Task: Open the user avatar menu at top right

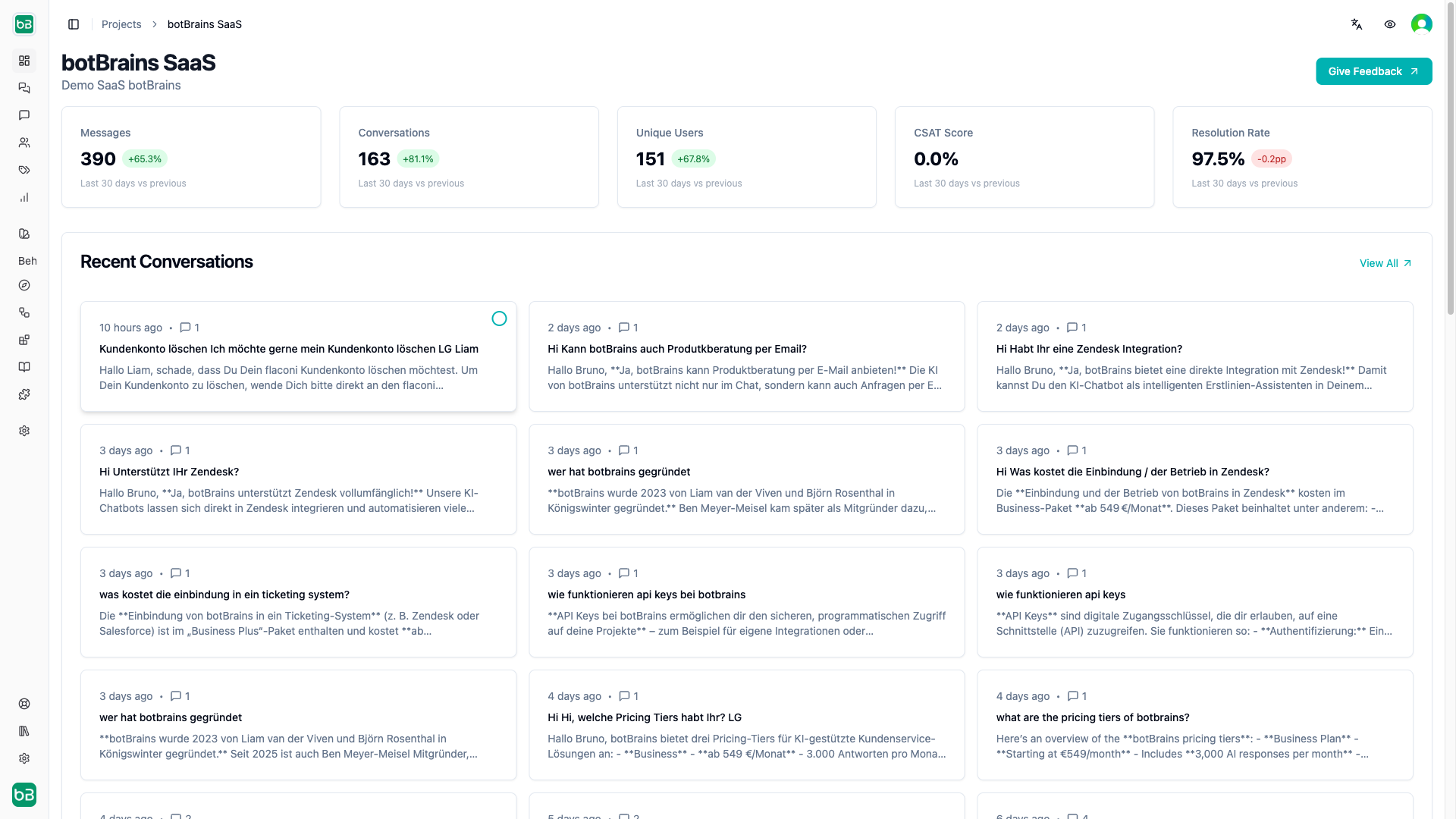Action: pyautogui.click(x=1422, y=24)
